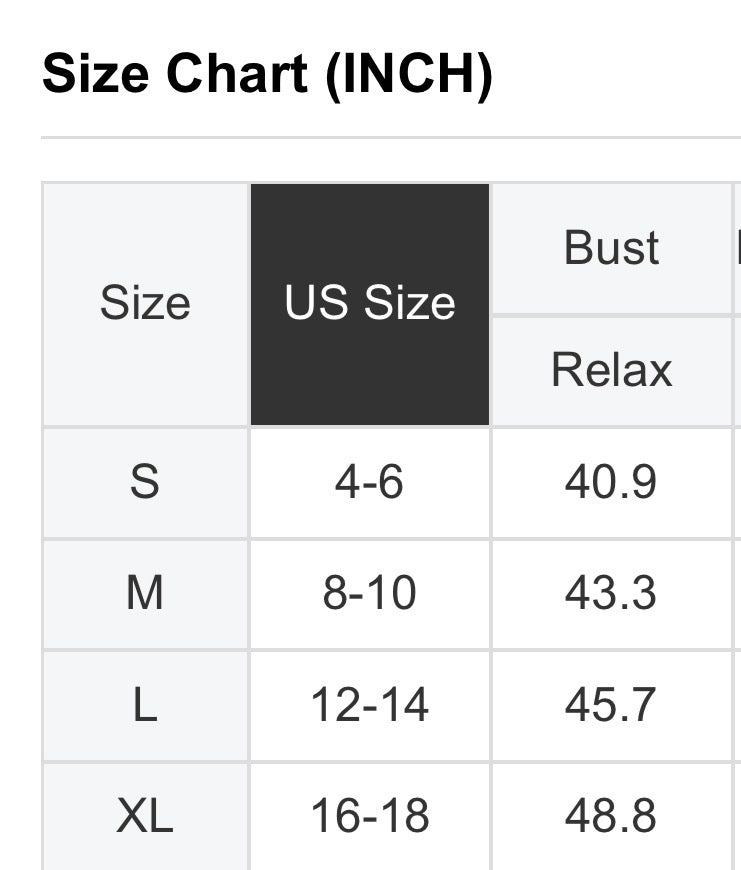
Task: Click the Bust column header
Action: 612,248
